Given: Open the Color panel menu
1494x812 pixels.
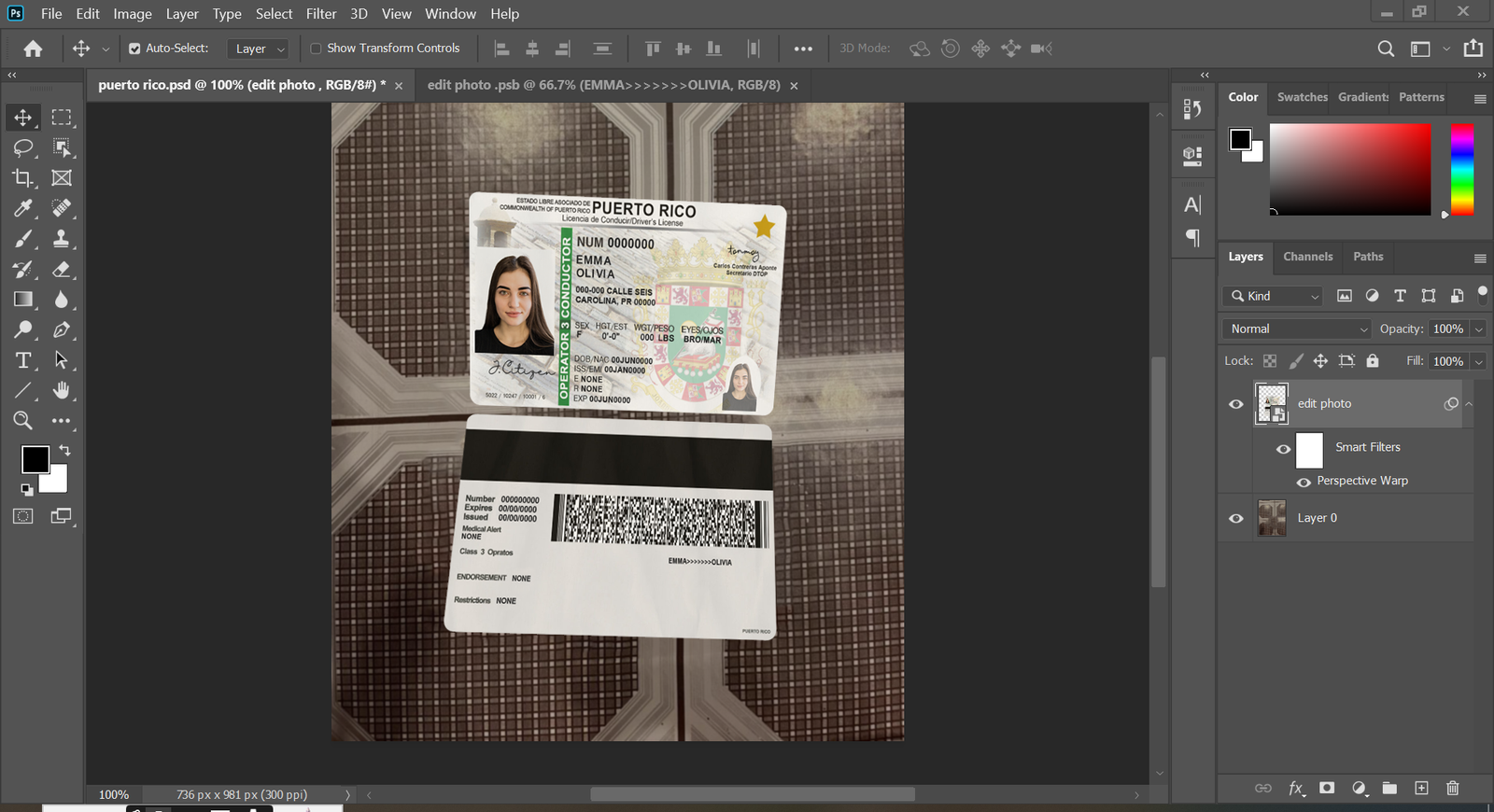Looking at the screenshot, I should click(1480, 99).
